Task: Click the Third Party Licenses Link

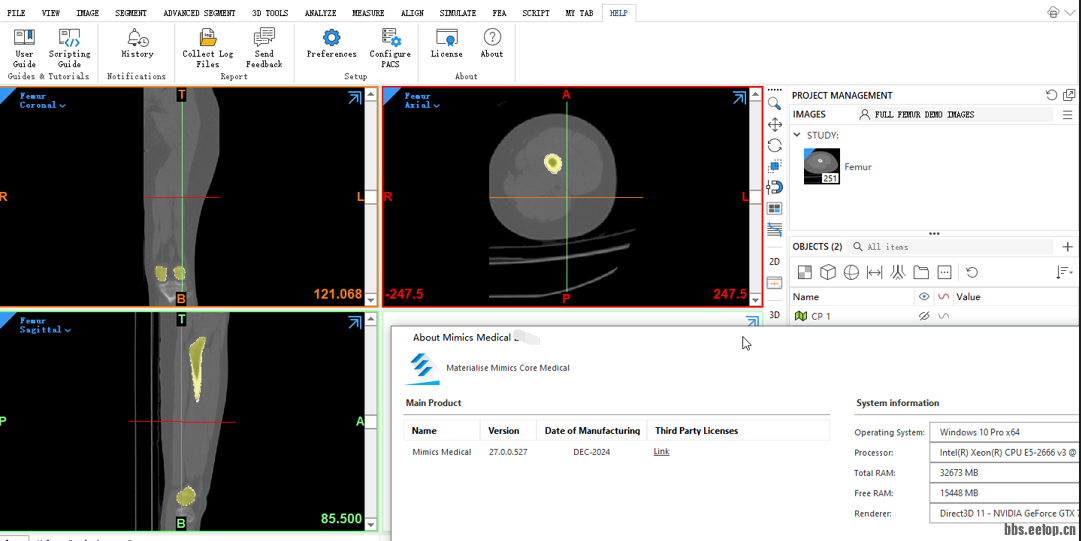Action: pos(661,452)
